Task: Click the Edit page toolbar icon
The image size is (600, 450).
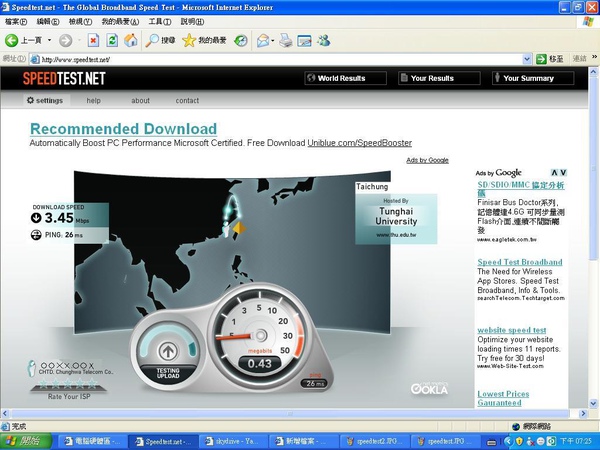Action: pos(304,40)
